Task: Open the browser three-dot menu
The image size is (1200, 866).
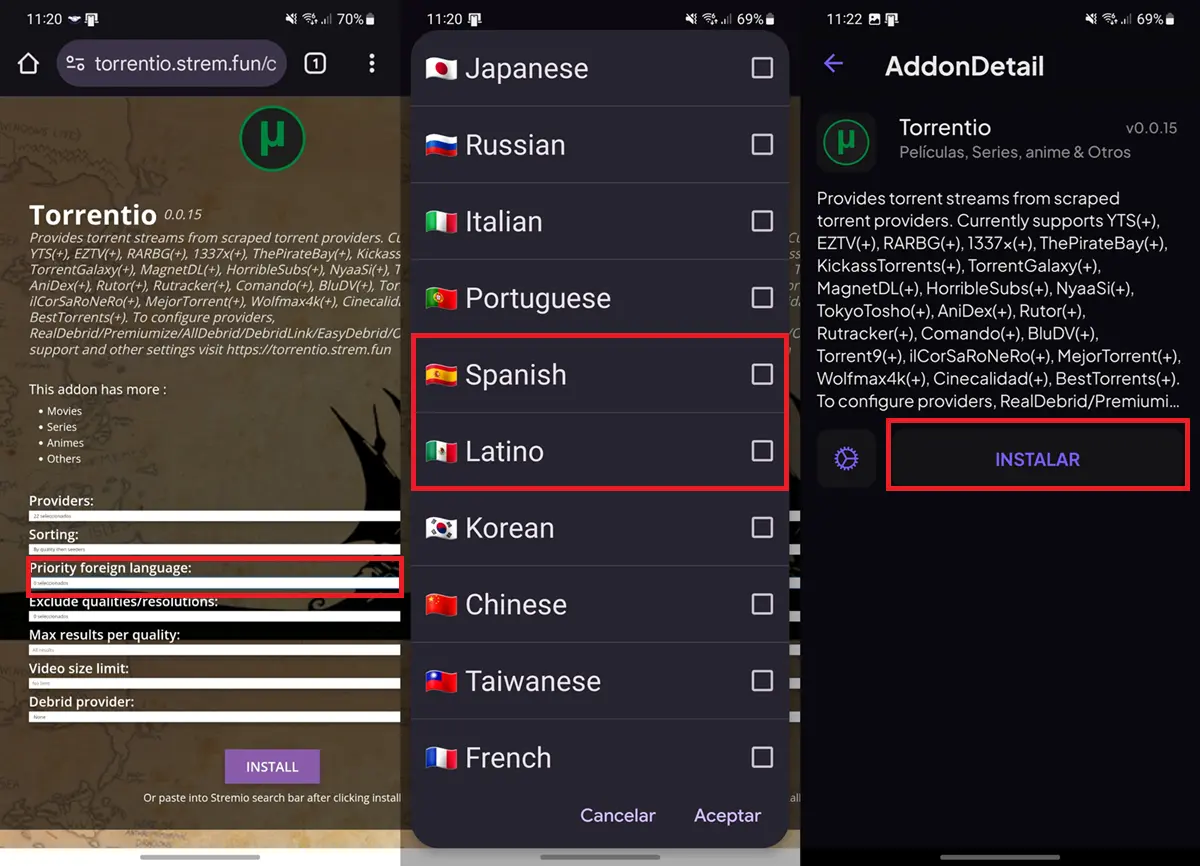Action: coord(371,64)
